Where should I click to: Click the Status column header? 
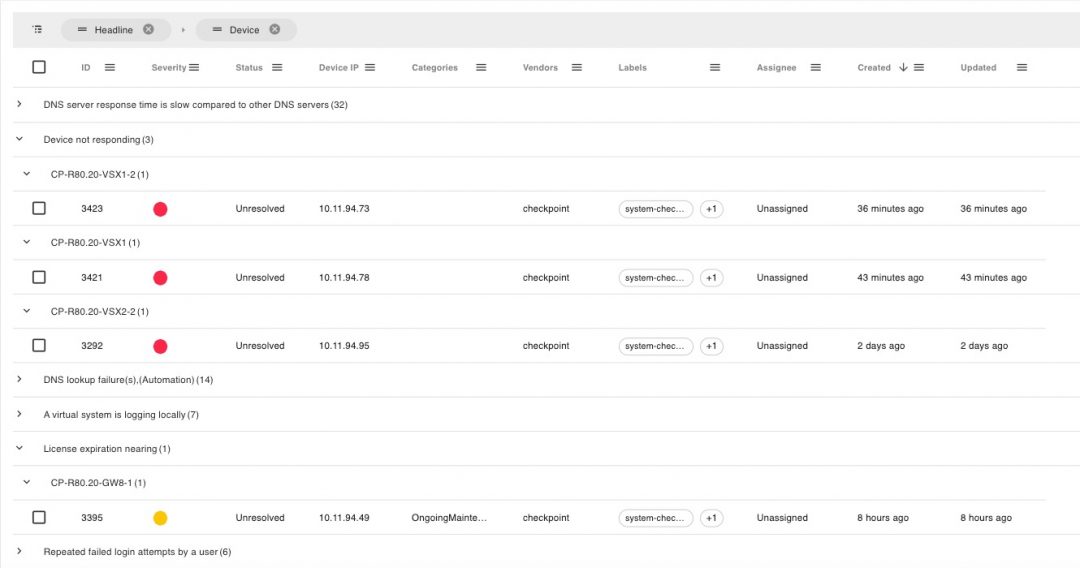pos(249,68)
